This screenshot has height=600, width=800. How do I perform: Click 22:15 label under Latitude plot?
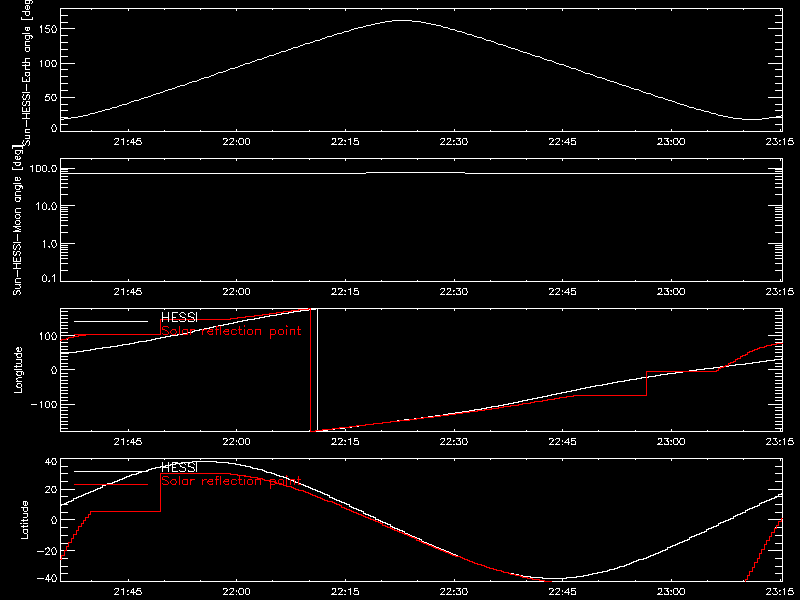pos(345,591)
